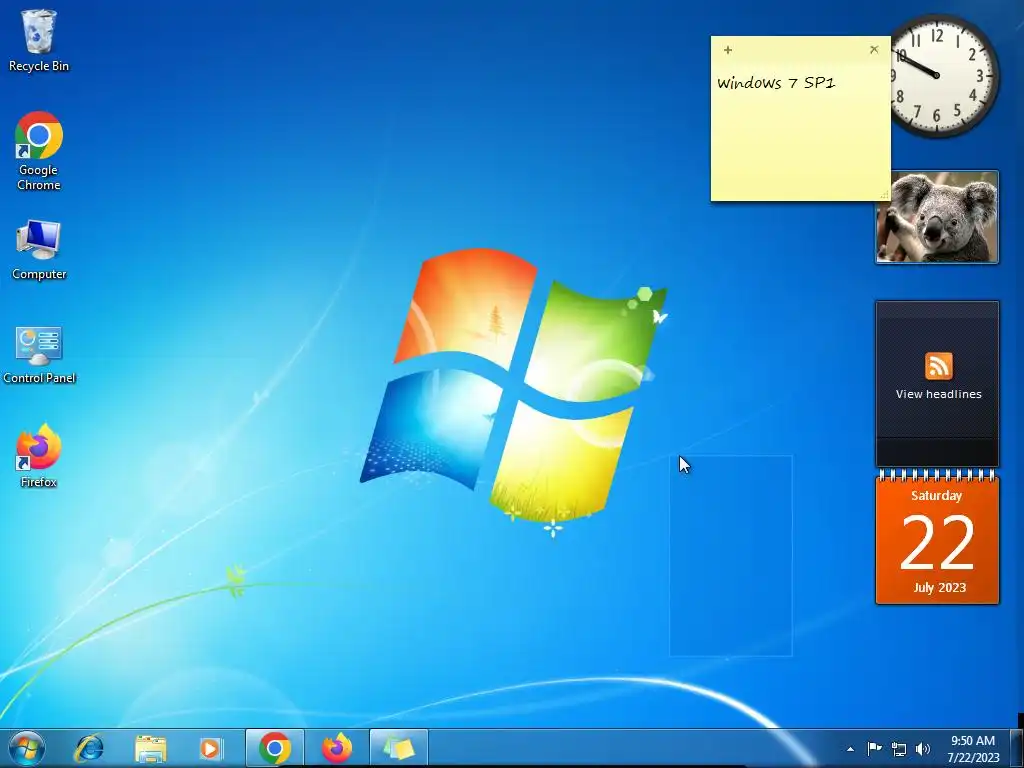Image resolution: width=1024 pixels, height=768 pixels.
Task: Switch to Chrome in the taskbar
Action: (x=275, y=748)
